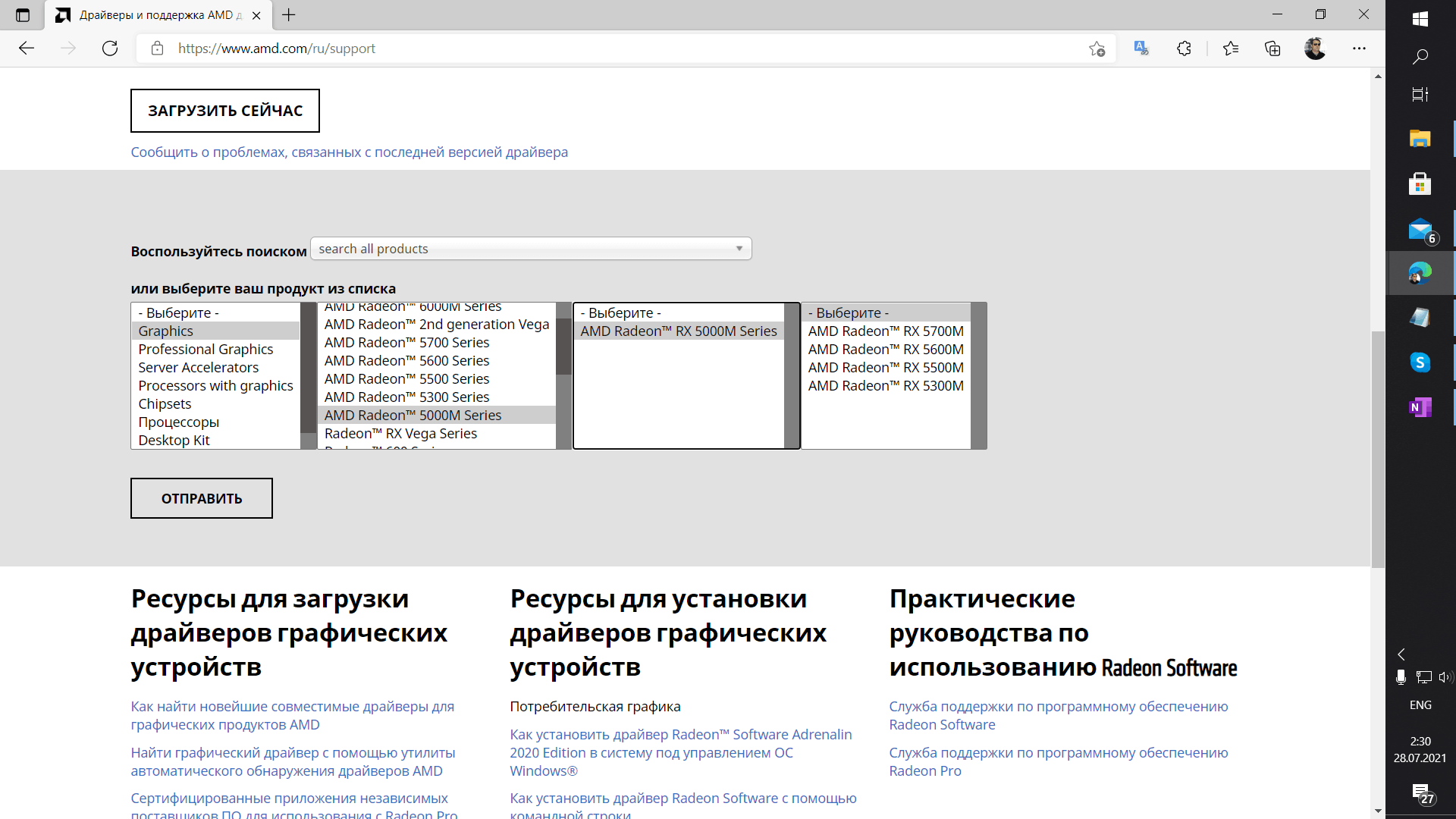Open the browser extensions icon
1456x819 pixels.
coord(1184,49)
